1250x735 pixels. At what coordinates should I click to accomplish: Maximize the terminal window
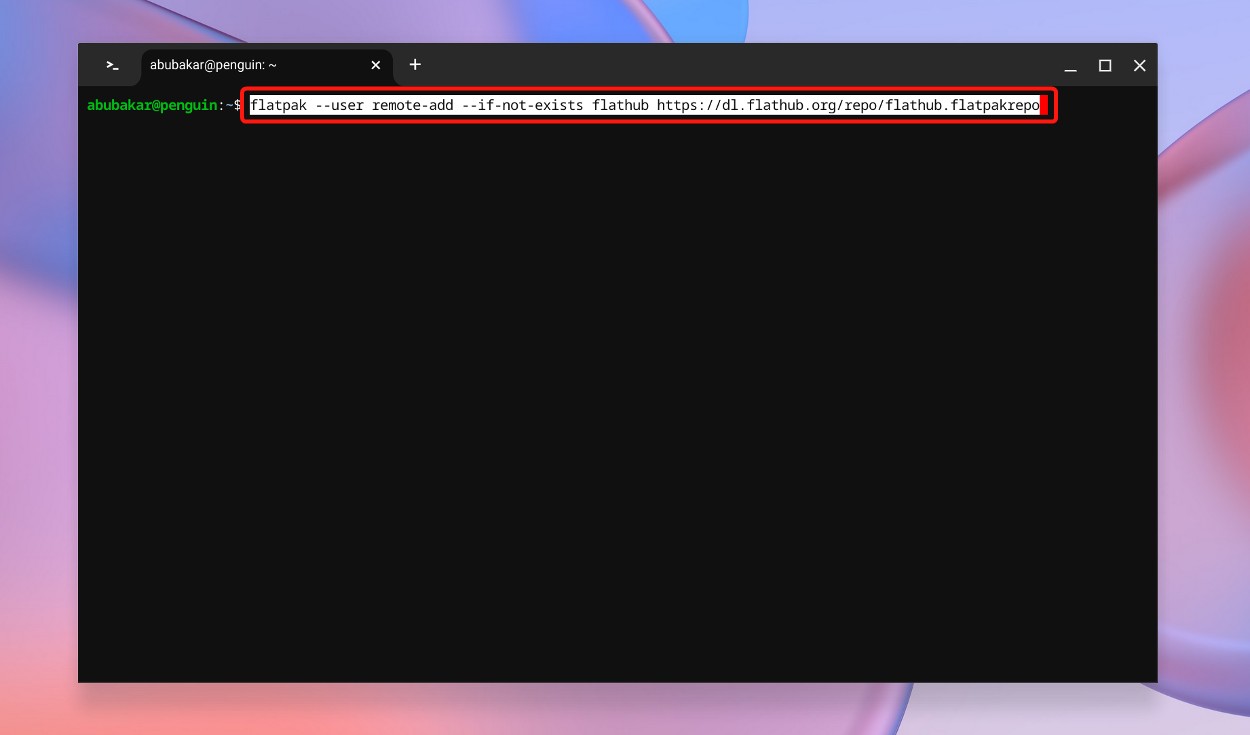[x=1104, y=65]
